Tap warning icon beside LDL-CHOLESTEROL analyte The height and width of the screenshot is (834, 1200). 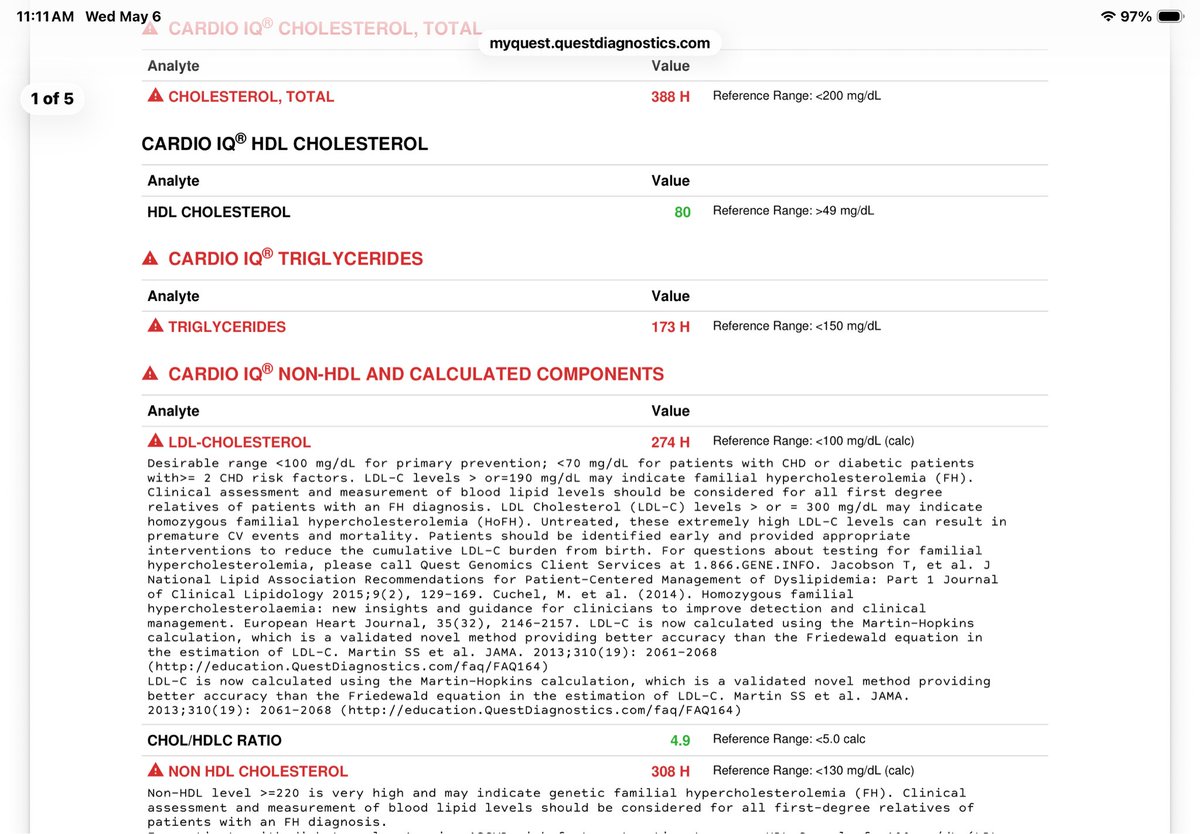[x=155, y=441]
